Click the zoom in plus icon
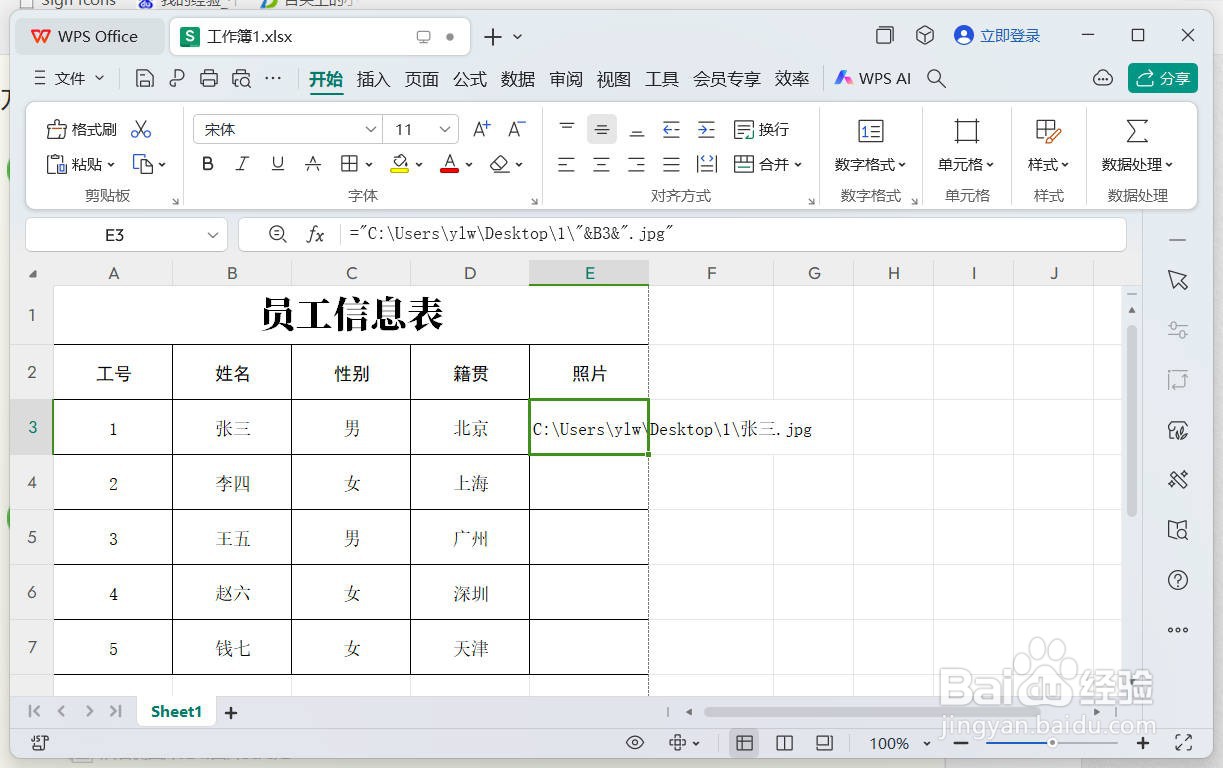1223x768 pixels. (x=1143, y=743)
